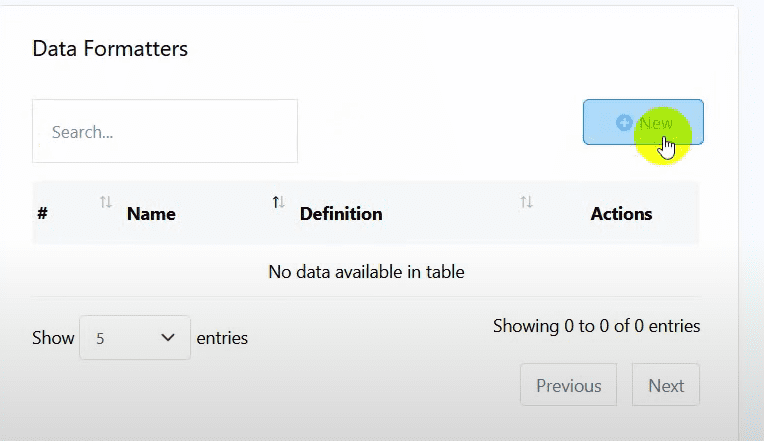Click sort arrows beside the # column
Screen dimensions: 764x441
[106, 203]
